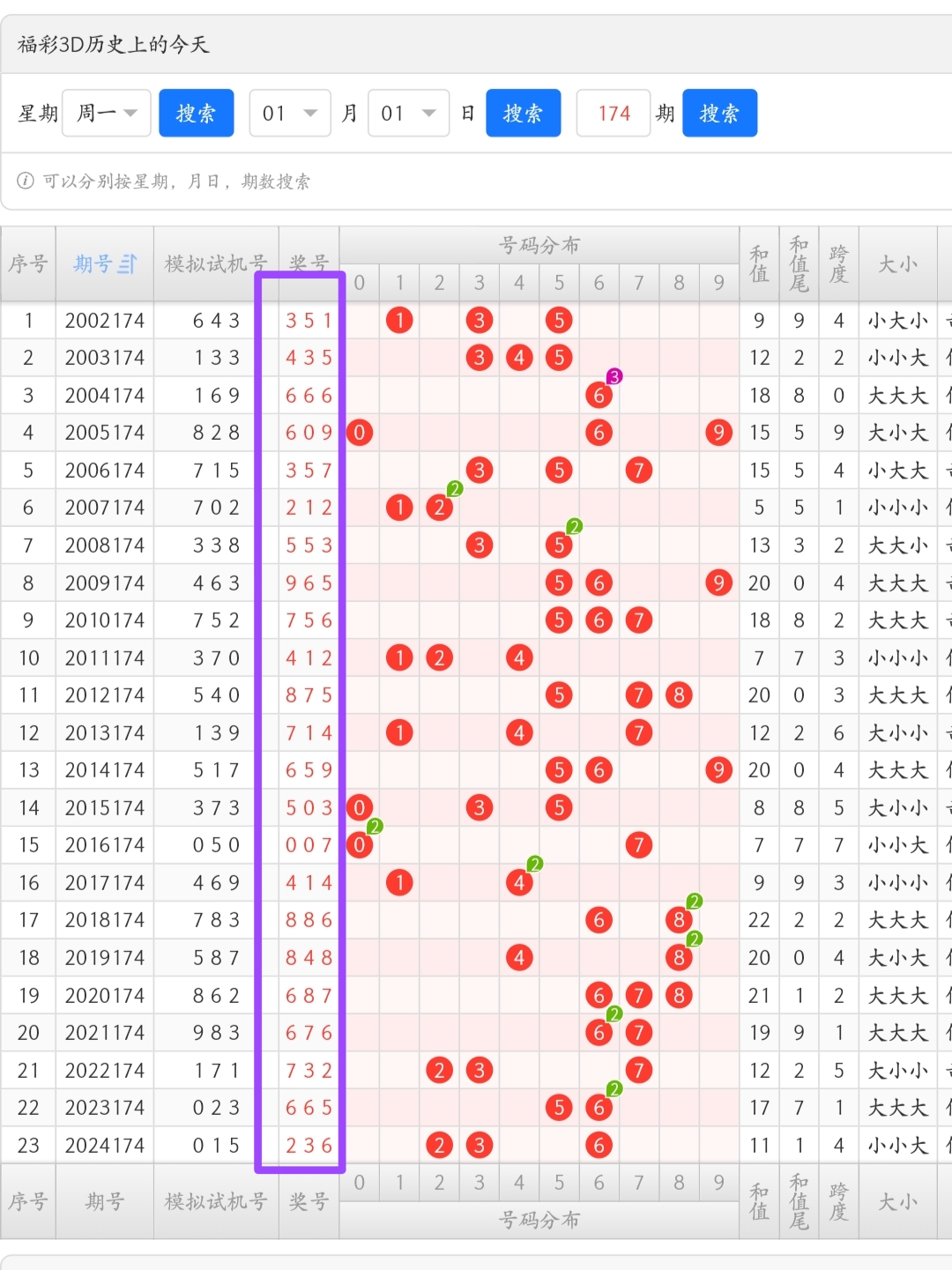
Task: Click red ball 1 in row 2013174
Action: click(x=399, y=733)
